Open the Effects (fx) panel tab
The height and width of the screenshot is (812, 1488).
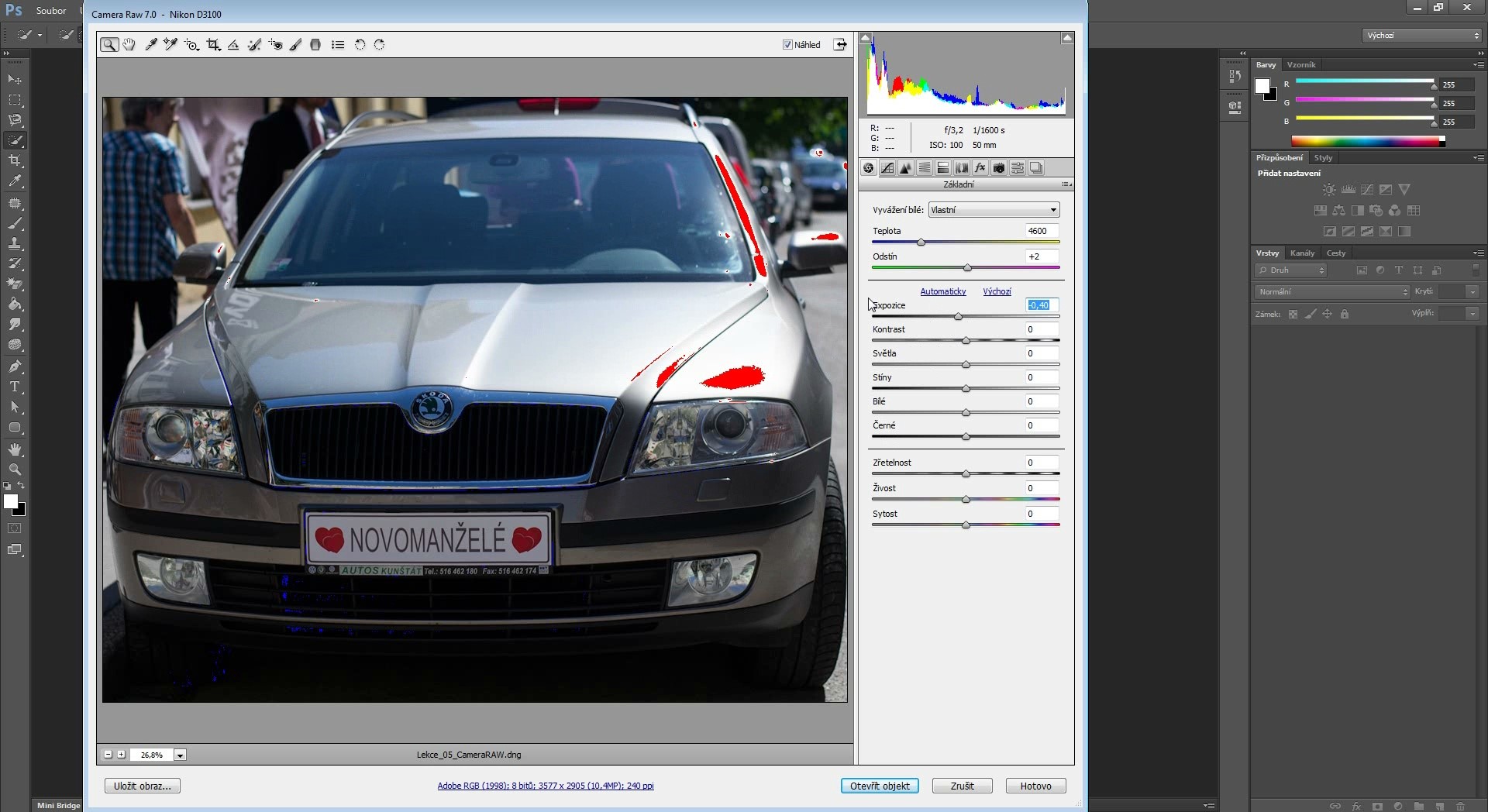[980, 168]
